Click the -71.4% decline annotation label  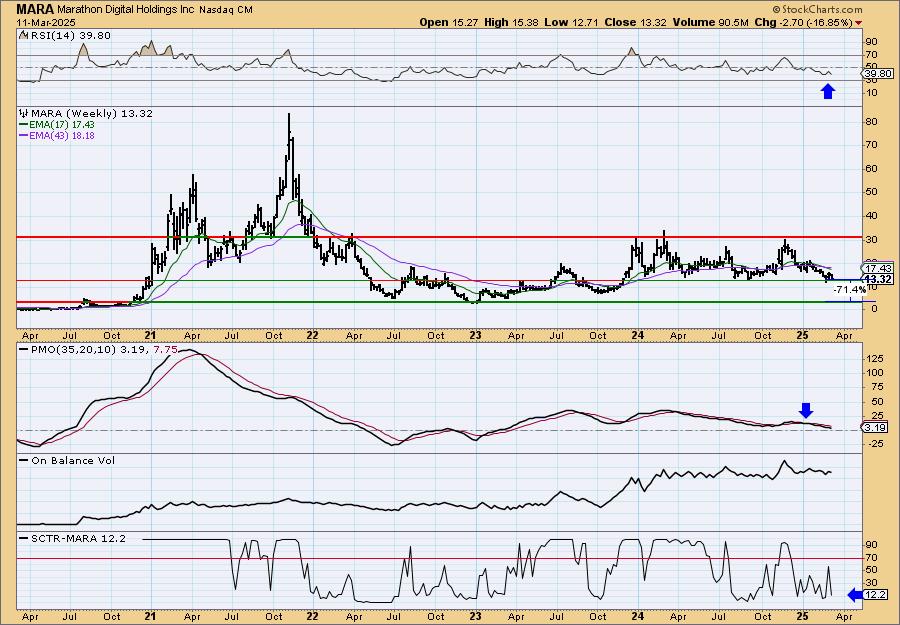coord(849,290)
